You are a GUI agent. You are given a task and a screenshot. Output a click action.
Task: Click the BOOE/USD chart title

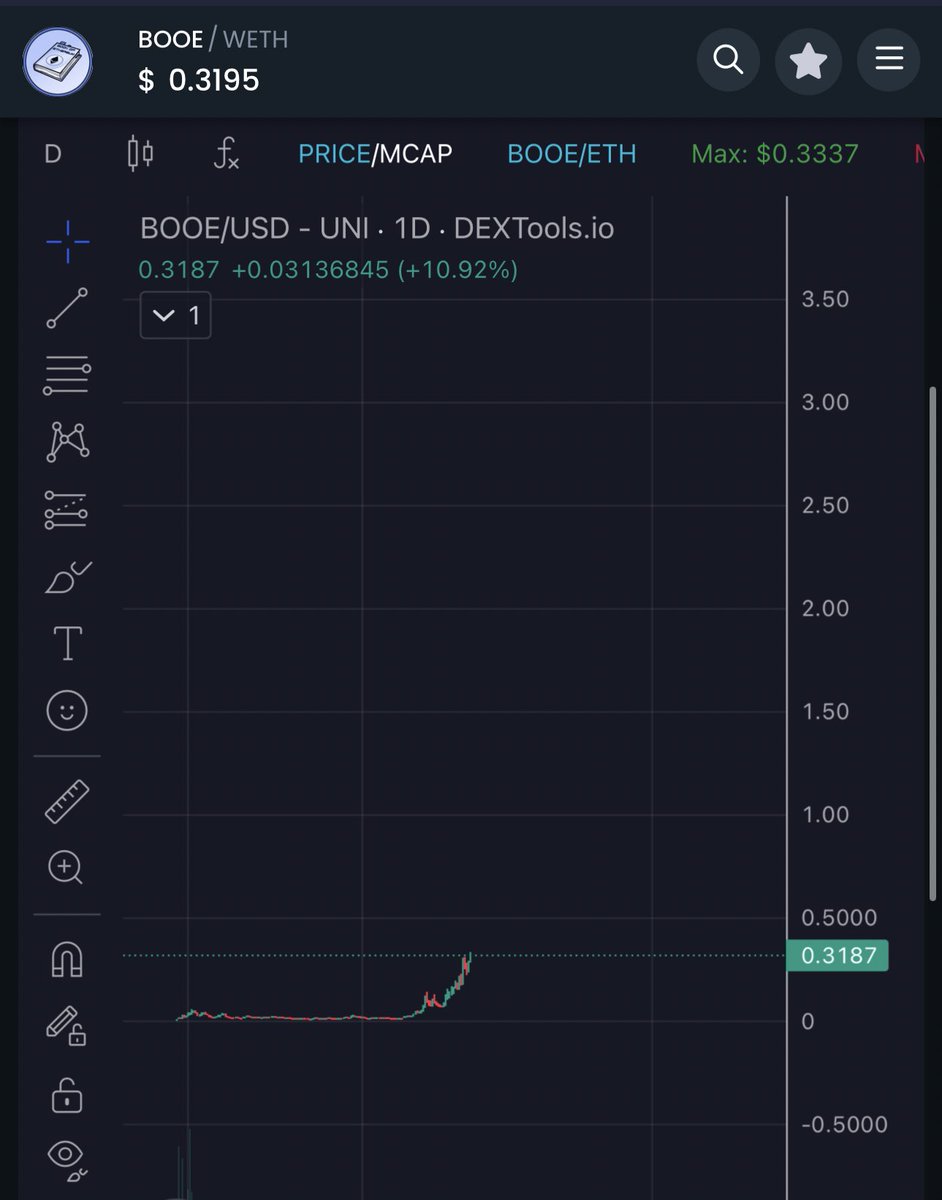click(377, 228)
